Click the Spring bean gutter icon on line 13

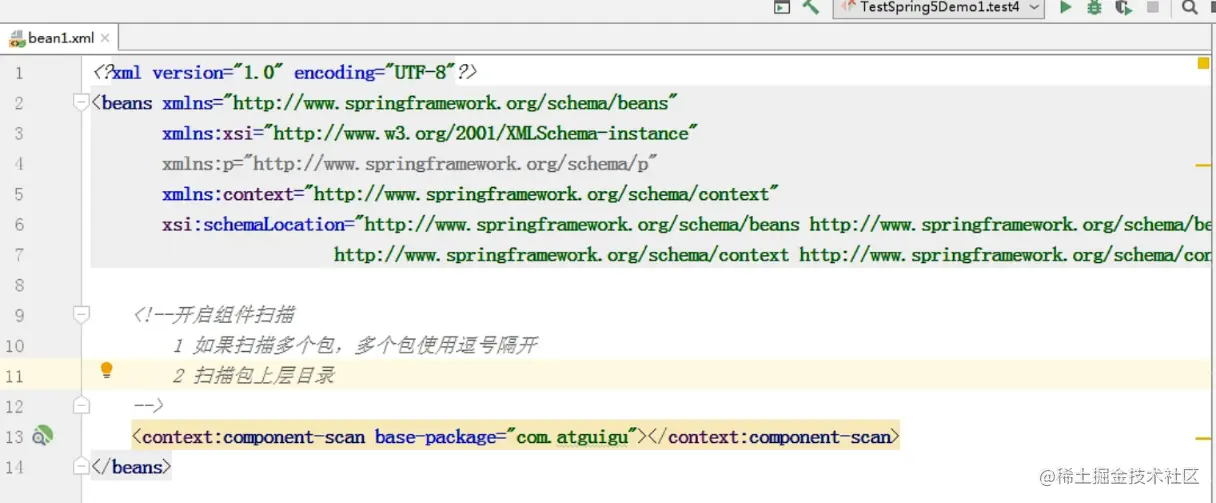pos(41,435)
